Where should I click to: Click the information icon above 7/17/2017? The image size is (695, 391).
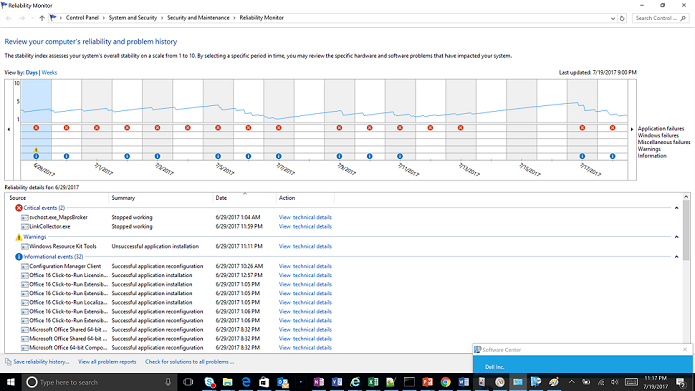tap(582, 156)
